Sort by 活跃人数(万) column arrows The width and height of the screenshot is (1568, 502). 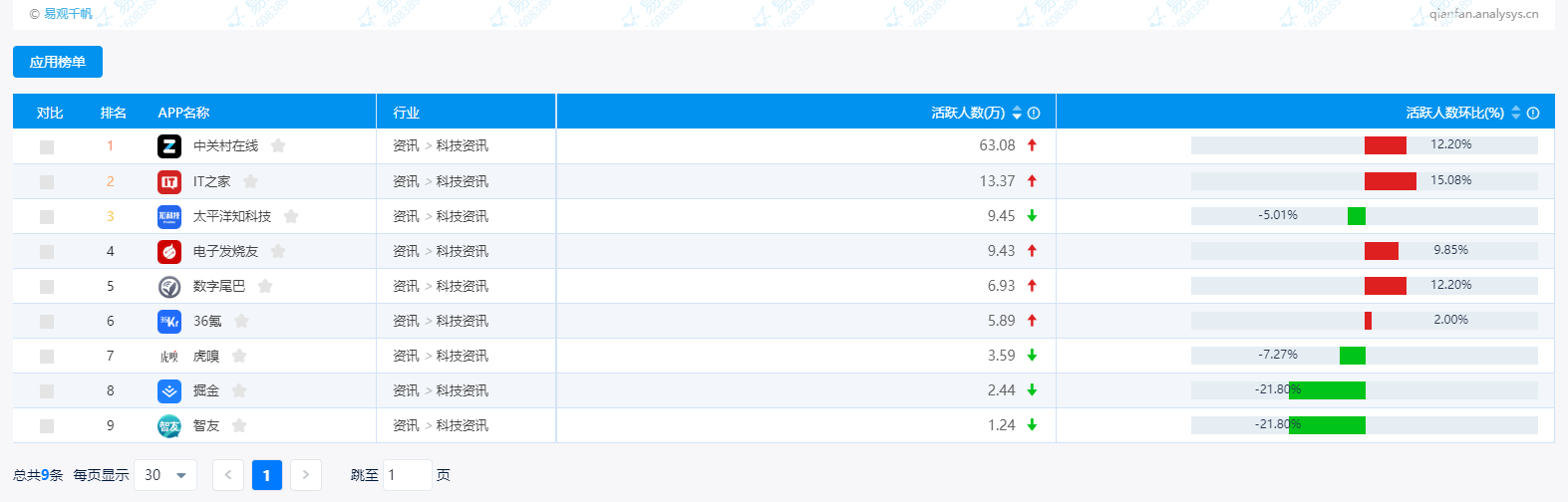pyautogui.click(x=1017, y=113)
